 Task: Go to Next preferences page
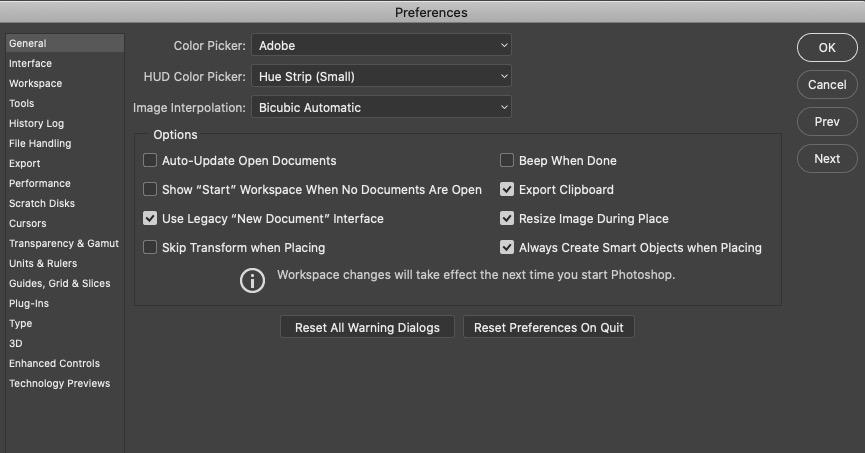pyautogui.click(x=827, y=158)
